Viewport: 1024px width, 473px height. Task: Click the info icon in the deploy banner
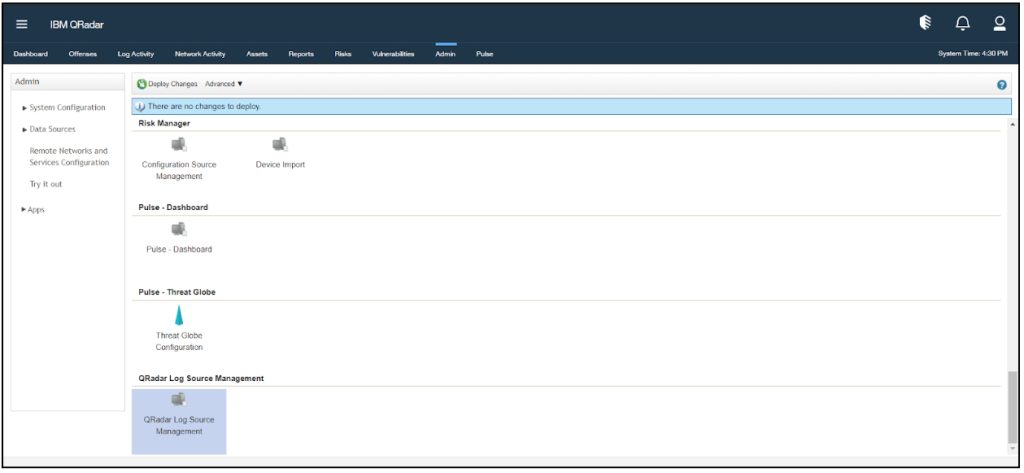pos(140,106)
